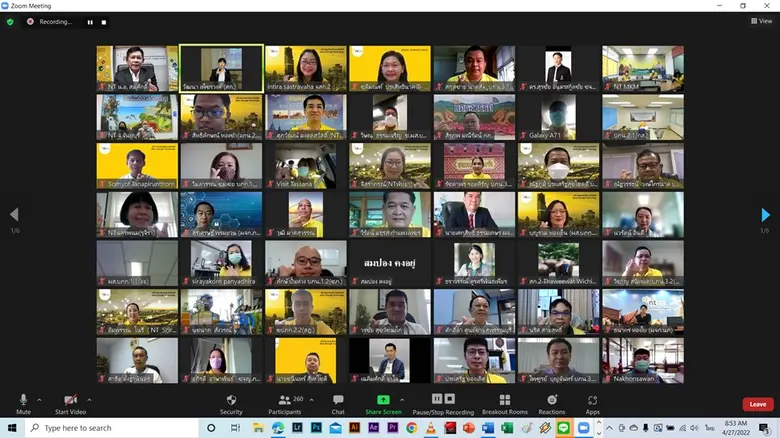
Task: Pause the recording from top indicator
Action: coord(90,21)
